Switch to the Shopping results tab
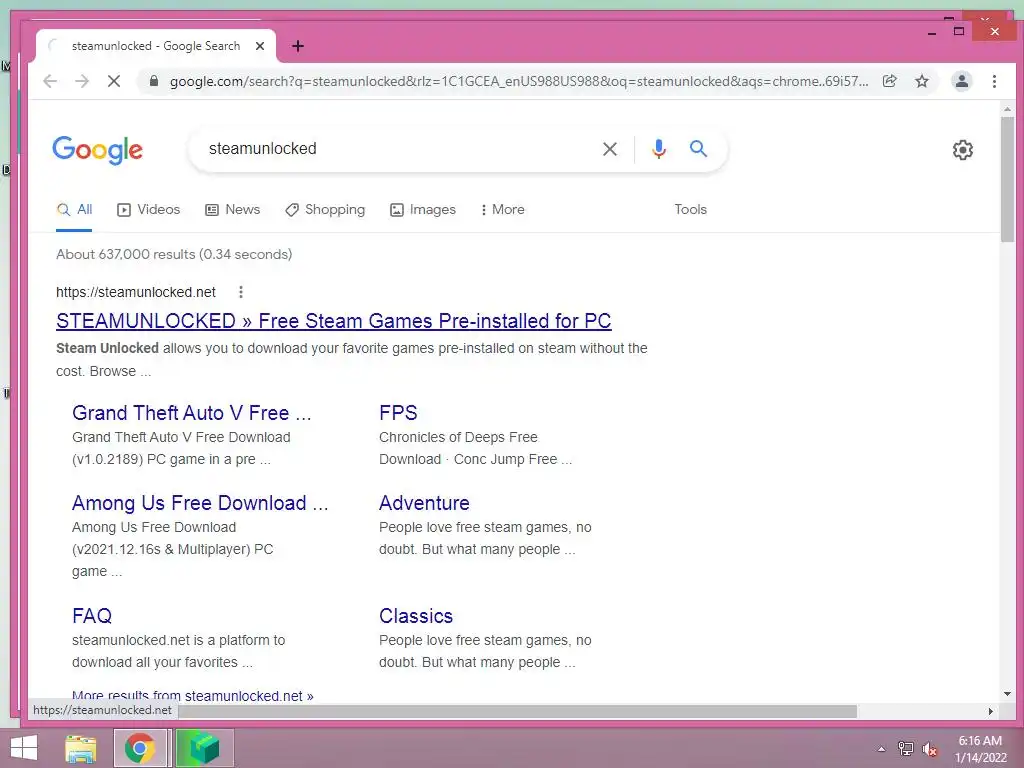Viewport: 1024px width, 768px height. pyautogui.click(x=325, y=210)
